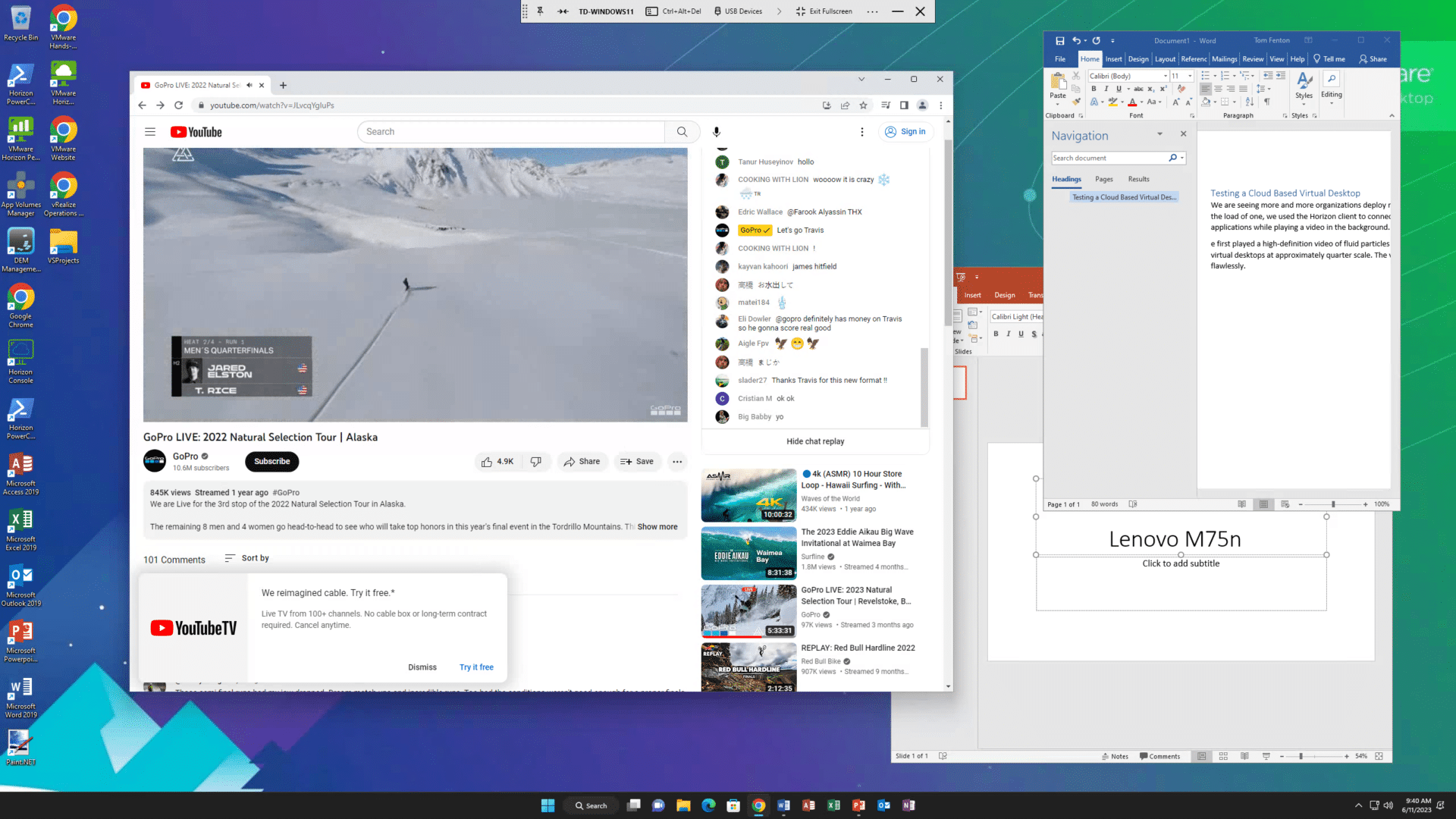Click the YouTube search magnifier button

tap(682, 132)
